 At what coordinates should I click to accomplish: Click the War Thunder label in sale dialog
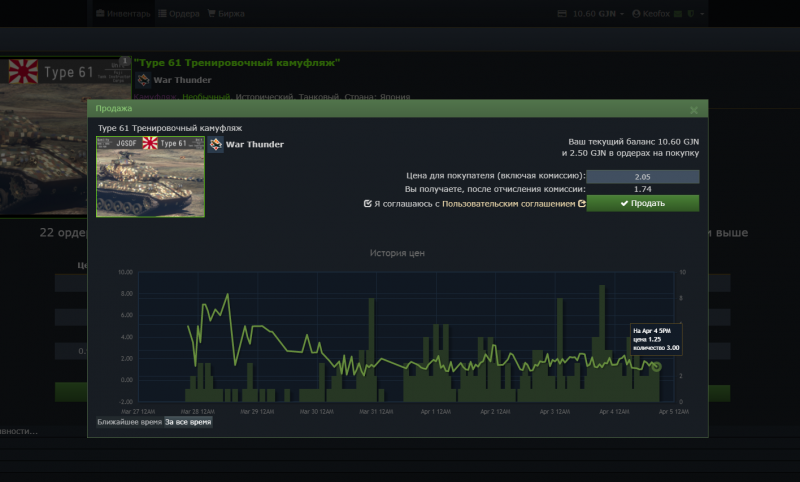pyautogui.click(x=255, y=144)
